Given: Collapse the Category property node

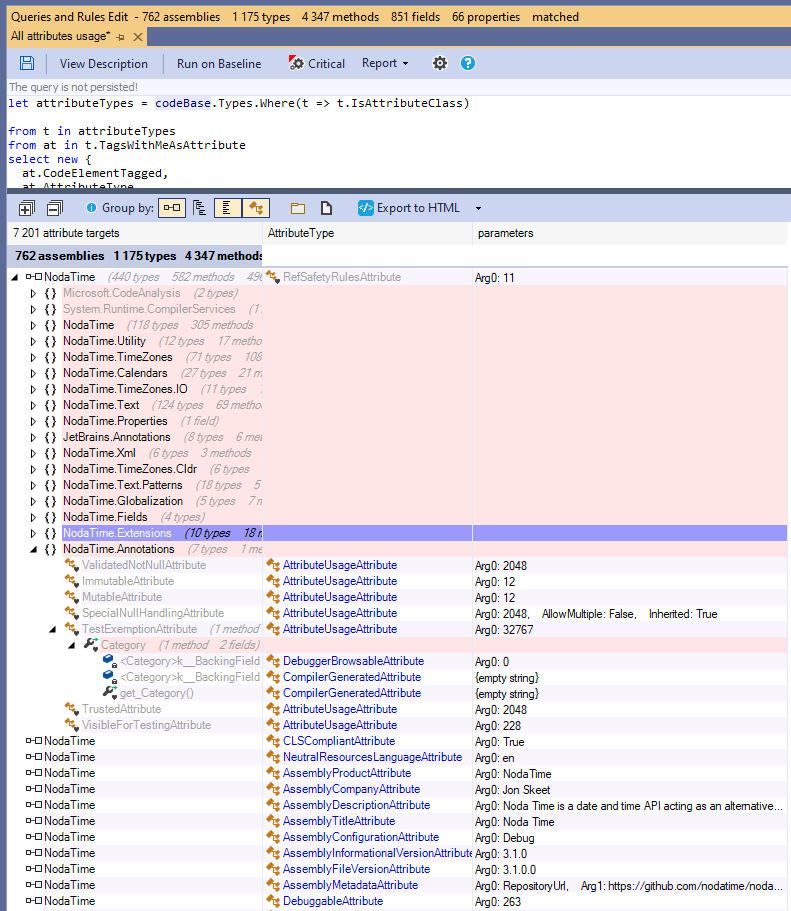Looking at the screenshot, I should [72, 645].
